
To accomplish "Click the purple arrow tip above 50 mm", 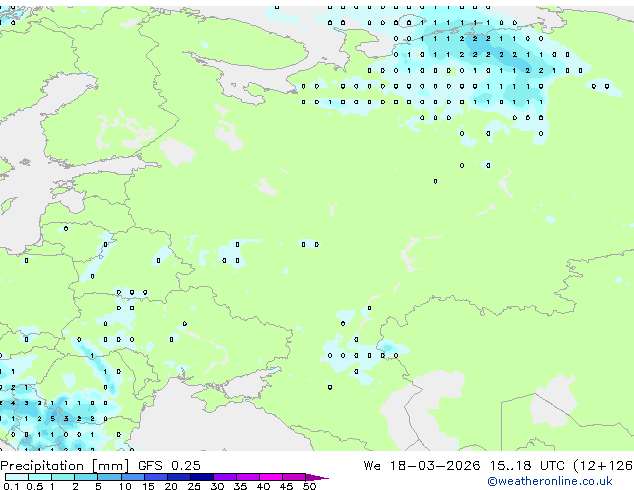I will [x=317, y=477].
